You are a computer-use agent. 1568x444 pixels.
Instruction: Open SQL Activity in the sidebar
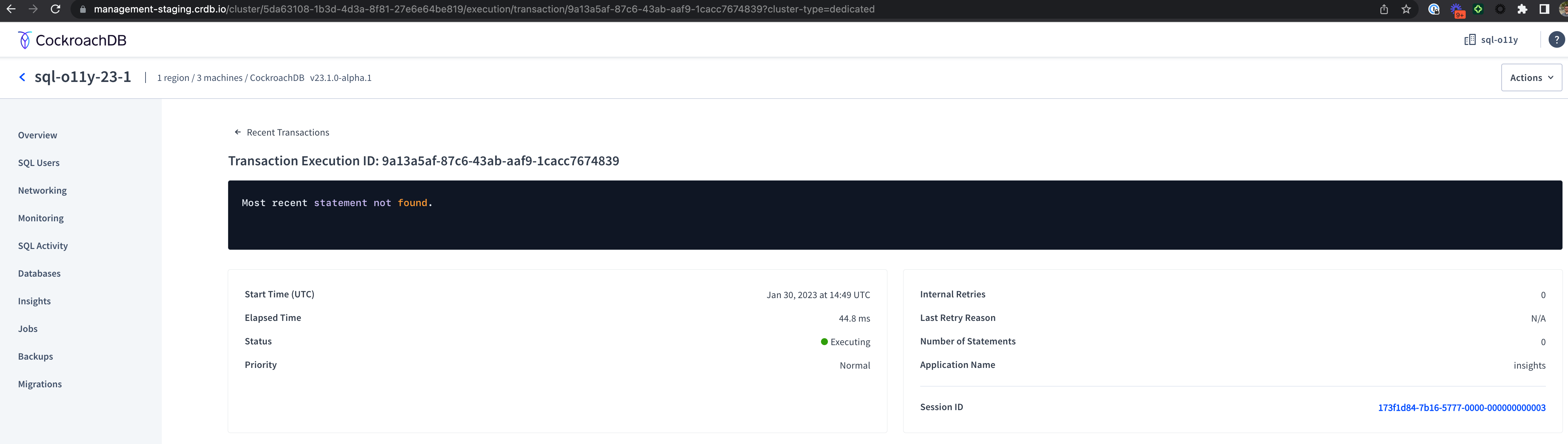43,246
